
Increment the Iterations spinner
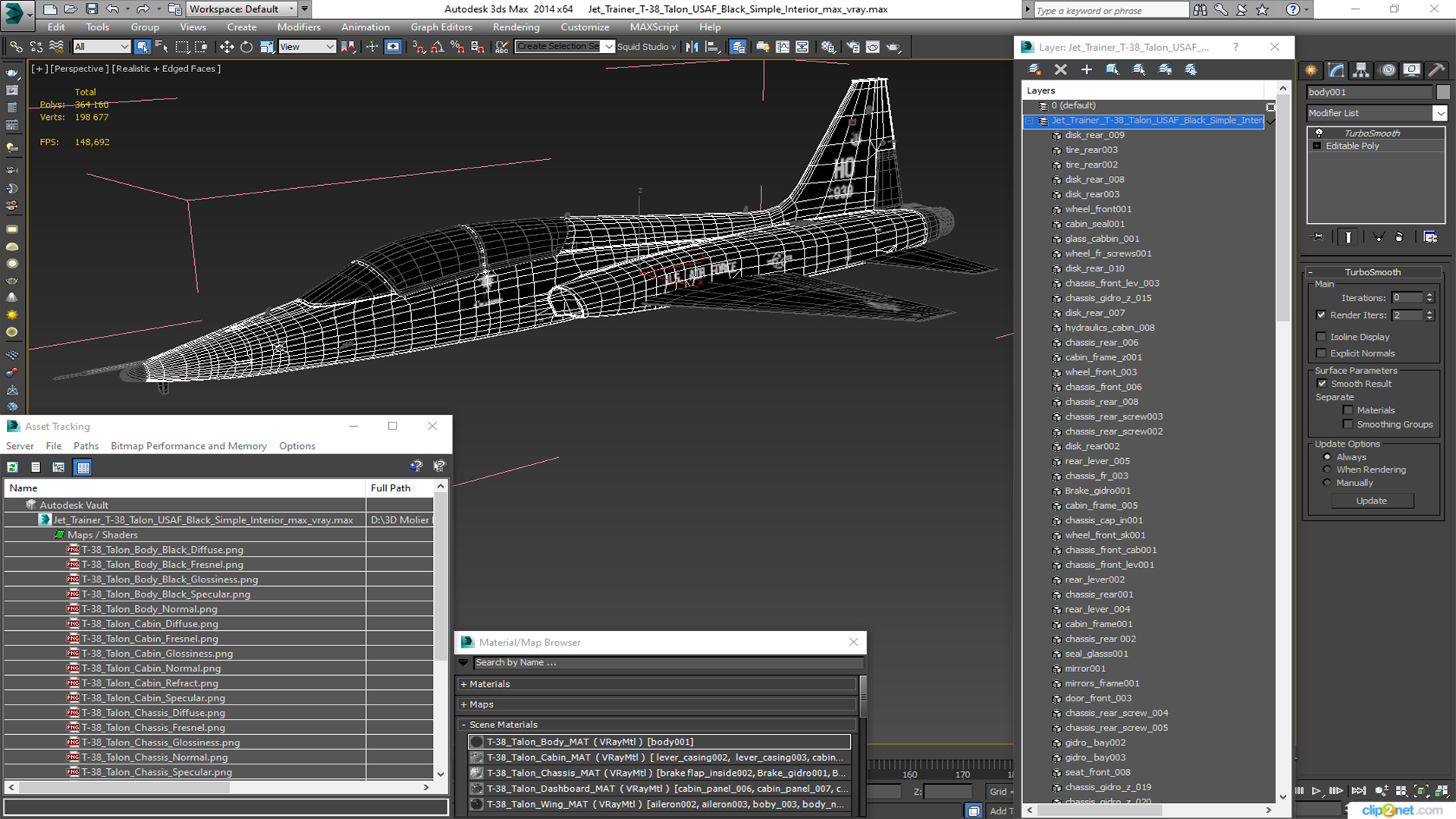tap(1429, 295)
